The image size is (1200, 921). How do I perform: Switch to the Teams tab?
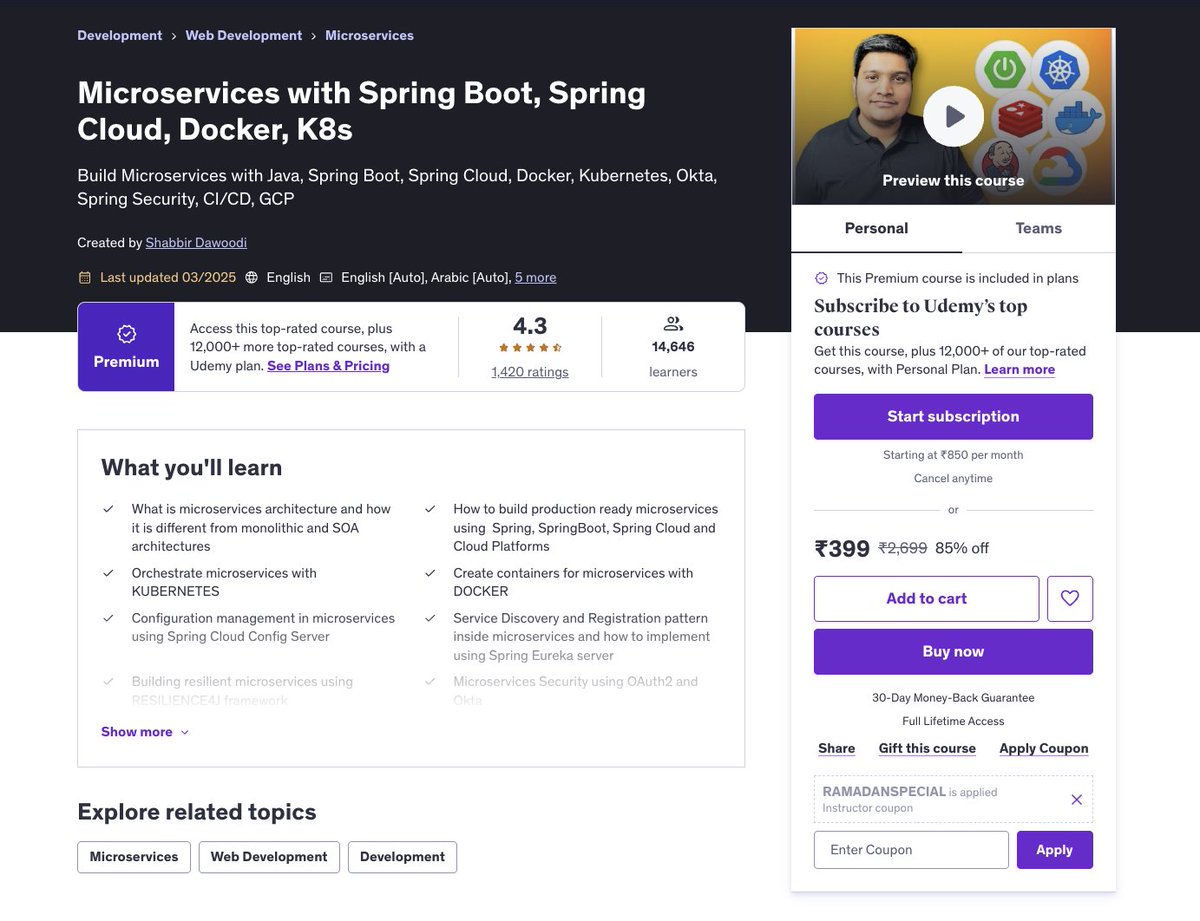click(x=1038, y=228)
